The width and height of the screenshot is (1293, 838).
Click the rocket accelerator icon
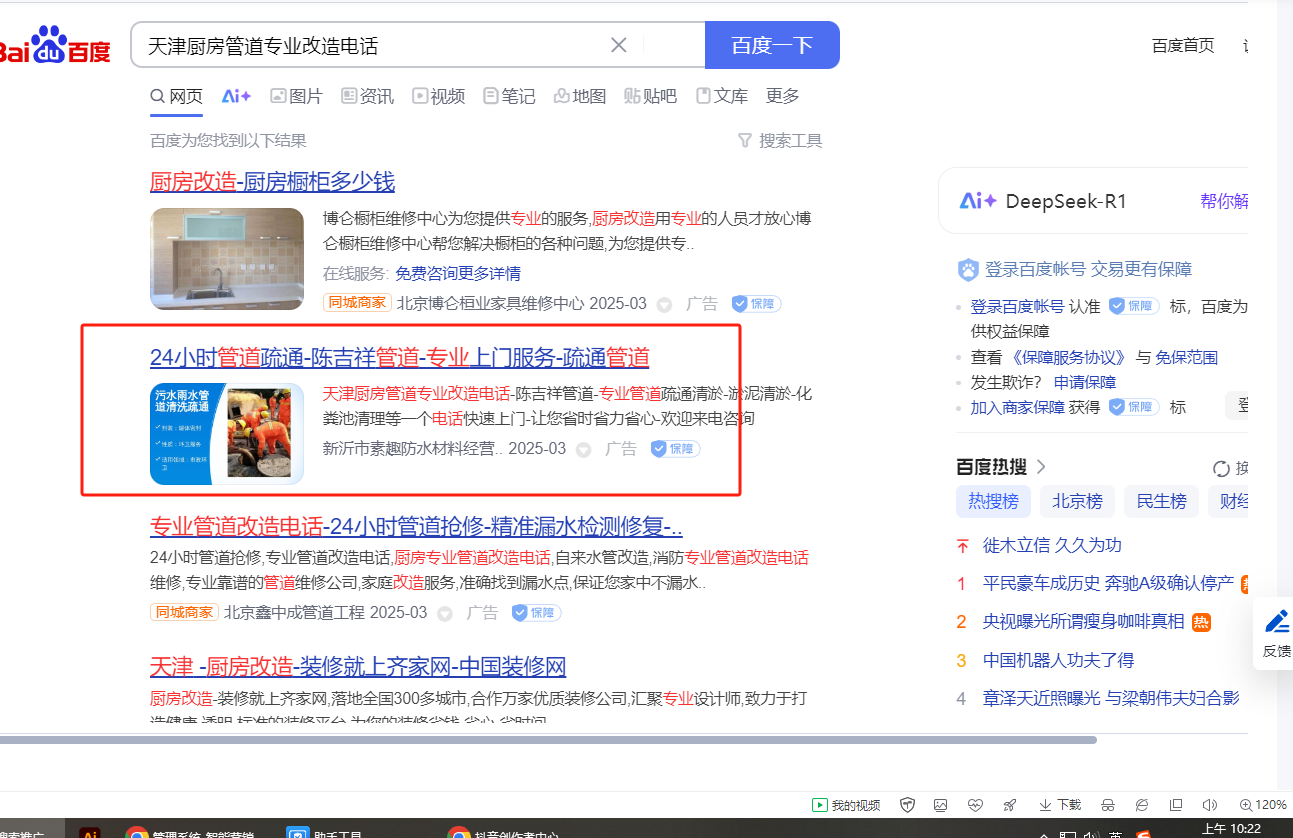point(1010,805)
